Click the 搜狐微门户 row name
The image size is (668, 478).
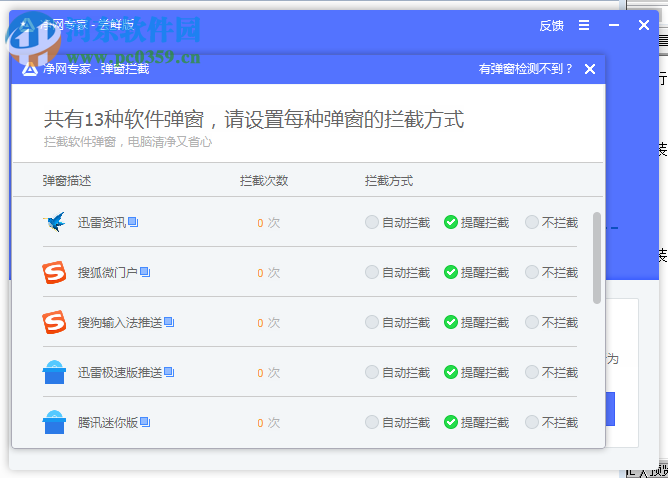tap(108, 272)
